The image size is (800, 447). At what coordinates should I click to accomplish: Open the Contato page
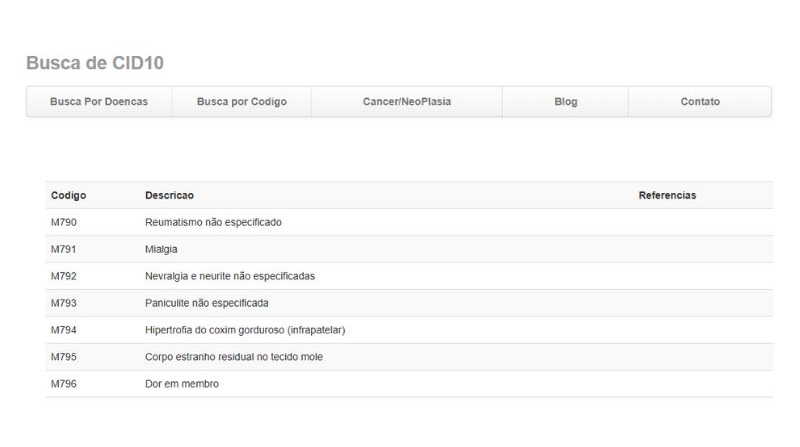[700, 101]
